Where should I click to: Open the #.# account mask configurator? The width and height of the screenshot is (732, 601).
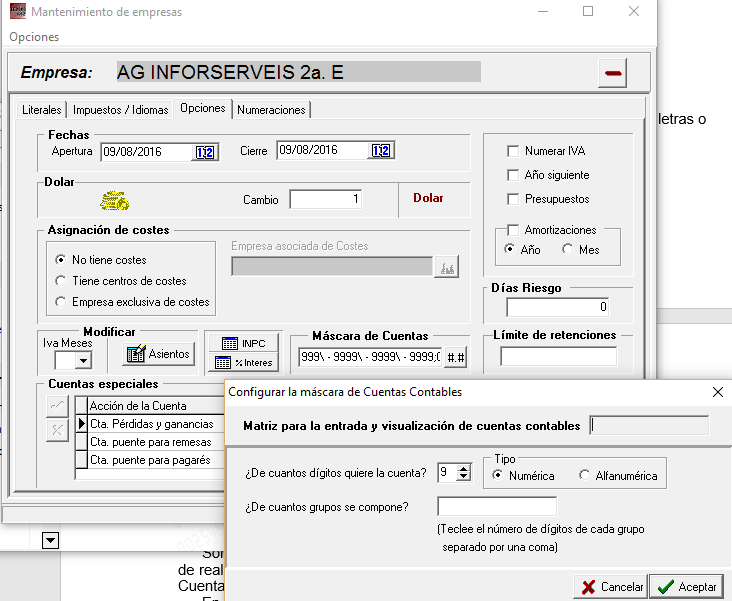(x=456, y=357)
